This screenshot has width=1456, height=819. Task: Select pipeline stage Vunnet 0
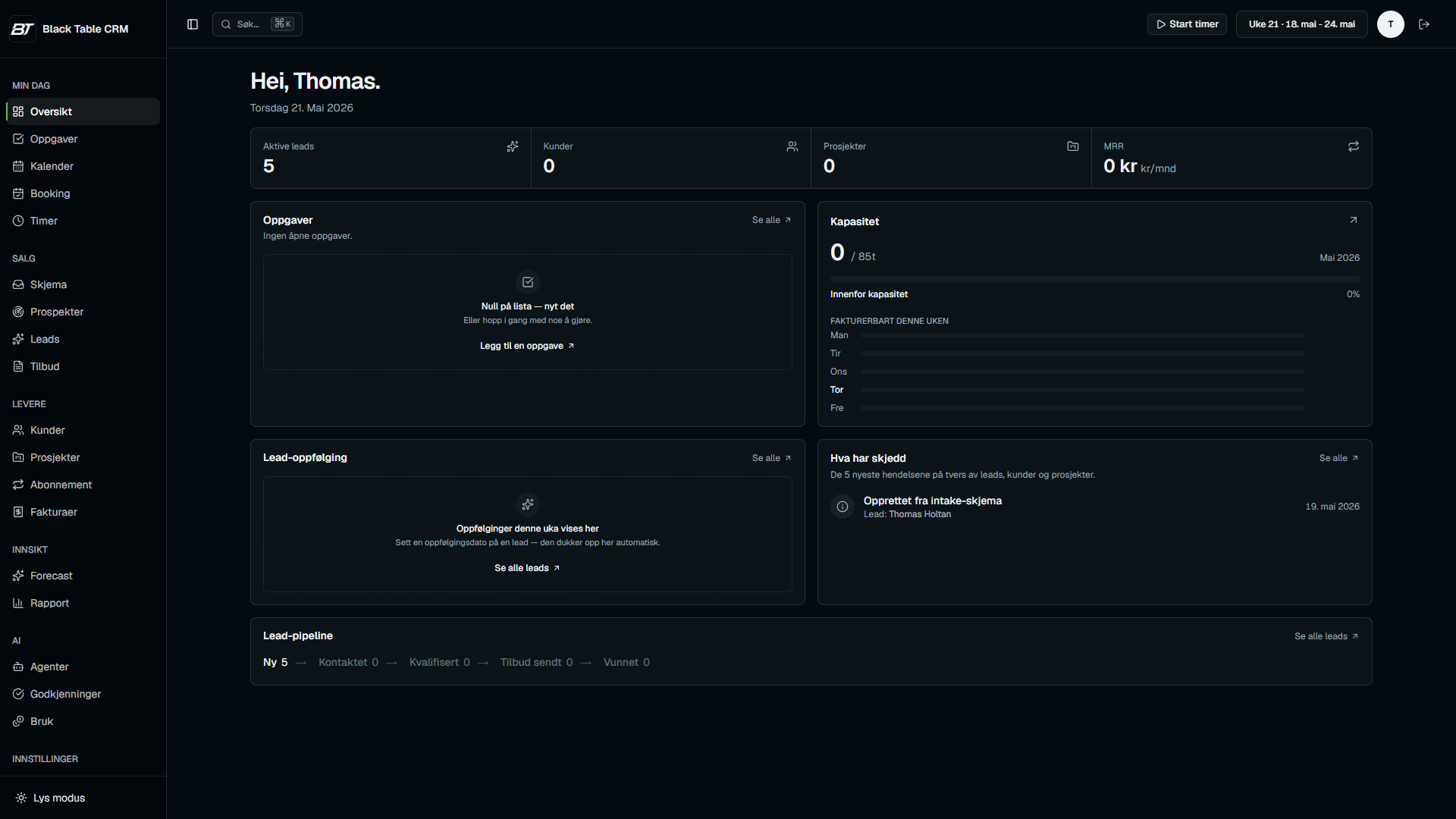[626, 662]
